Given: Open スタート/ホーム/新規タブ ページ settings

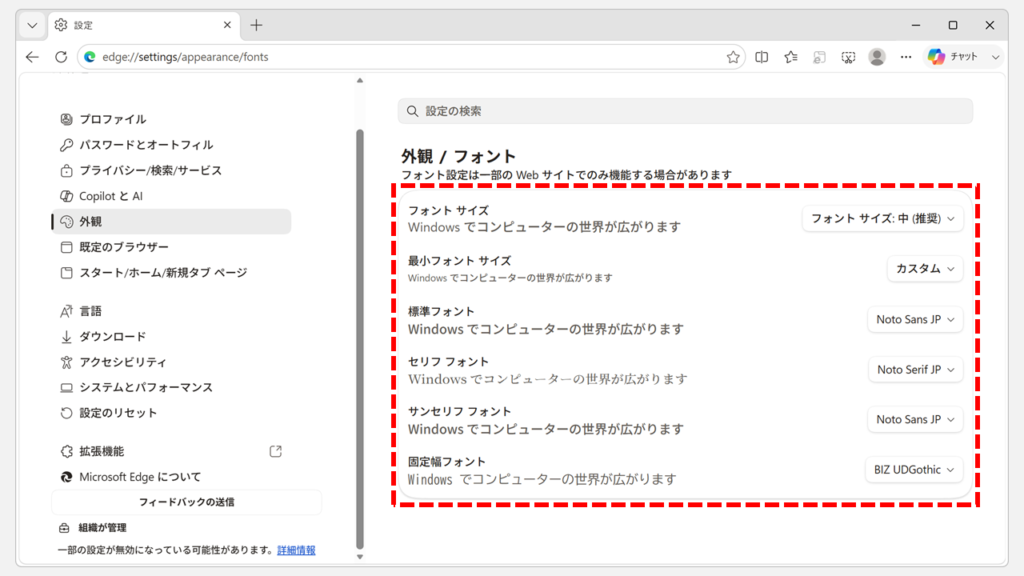Looking at the screenshot, I should tap(171, 272).
